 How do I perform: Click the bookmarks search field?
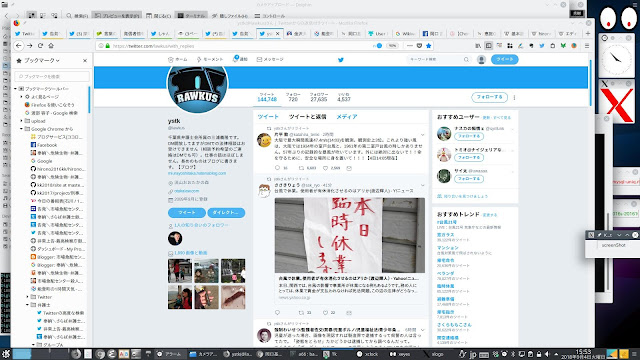[52, 76]
